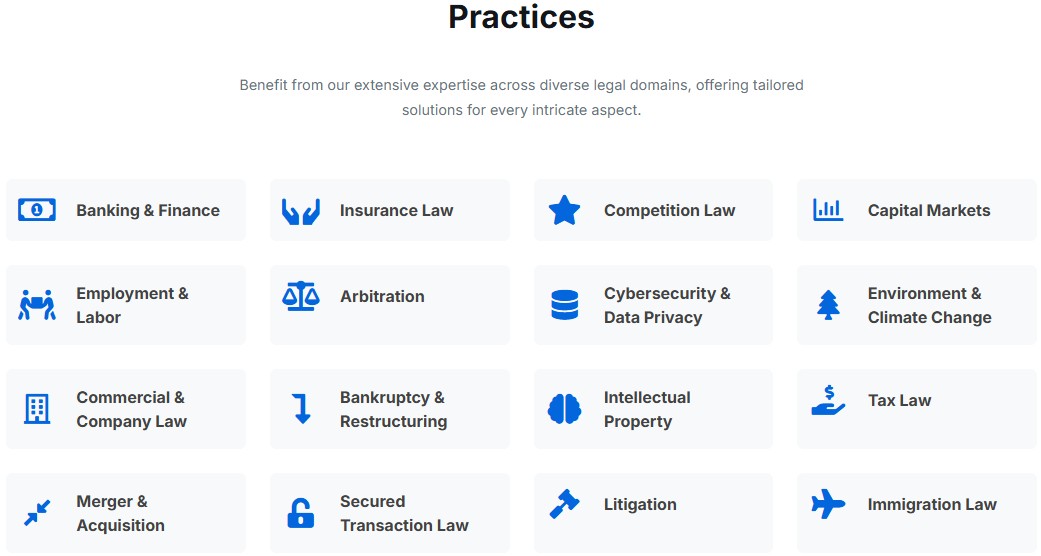Select the building icon for Commercial Law
The height and width of the screenshot is (556, 1041).
37,409
